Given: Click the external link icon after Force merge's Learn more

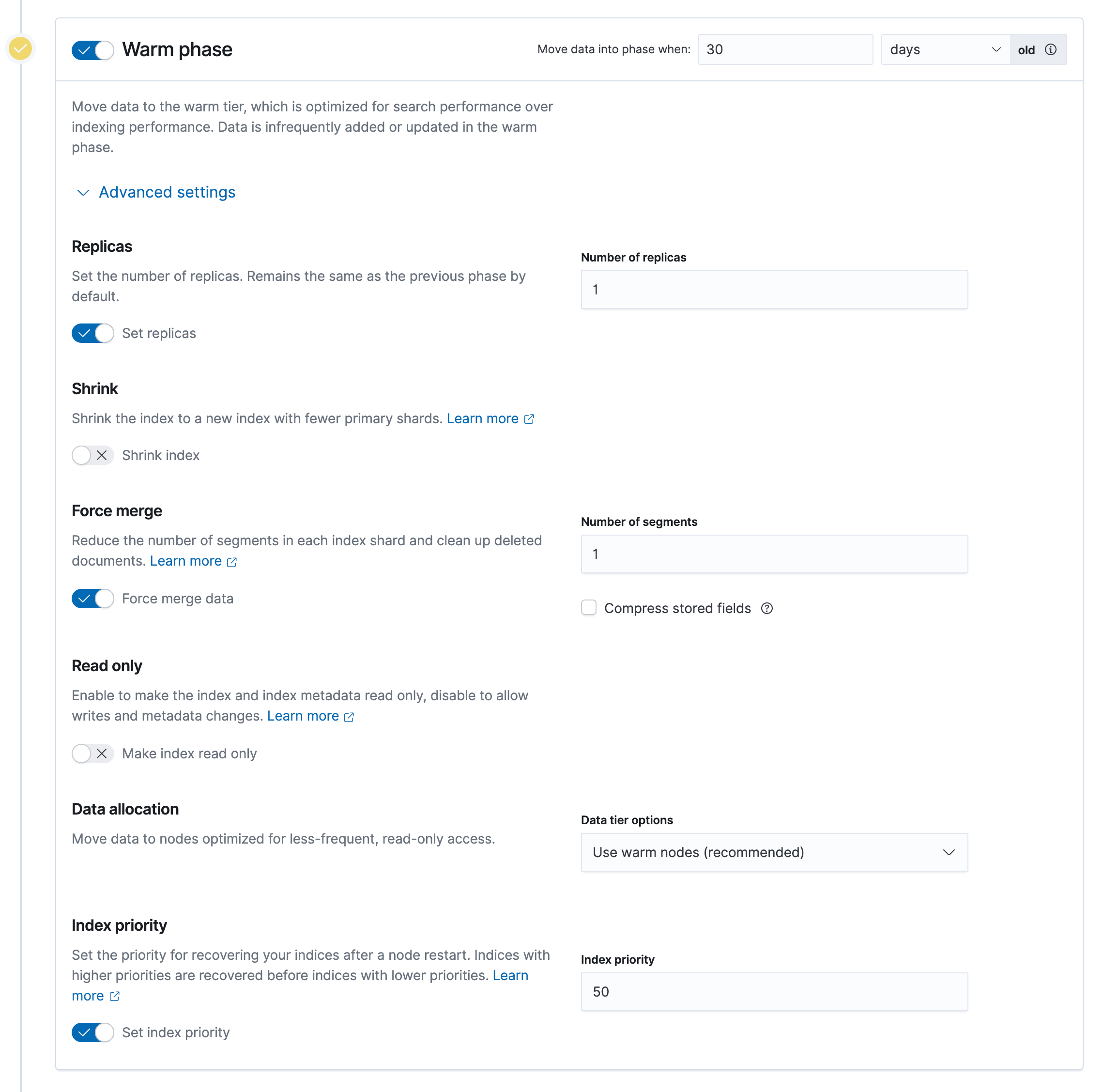Looking at the screenshot, I should (232, 561).
